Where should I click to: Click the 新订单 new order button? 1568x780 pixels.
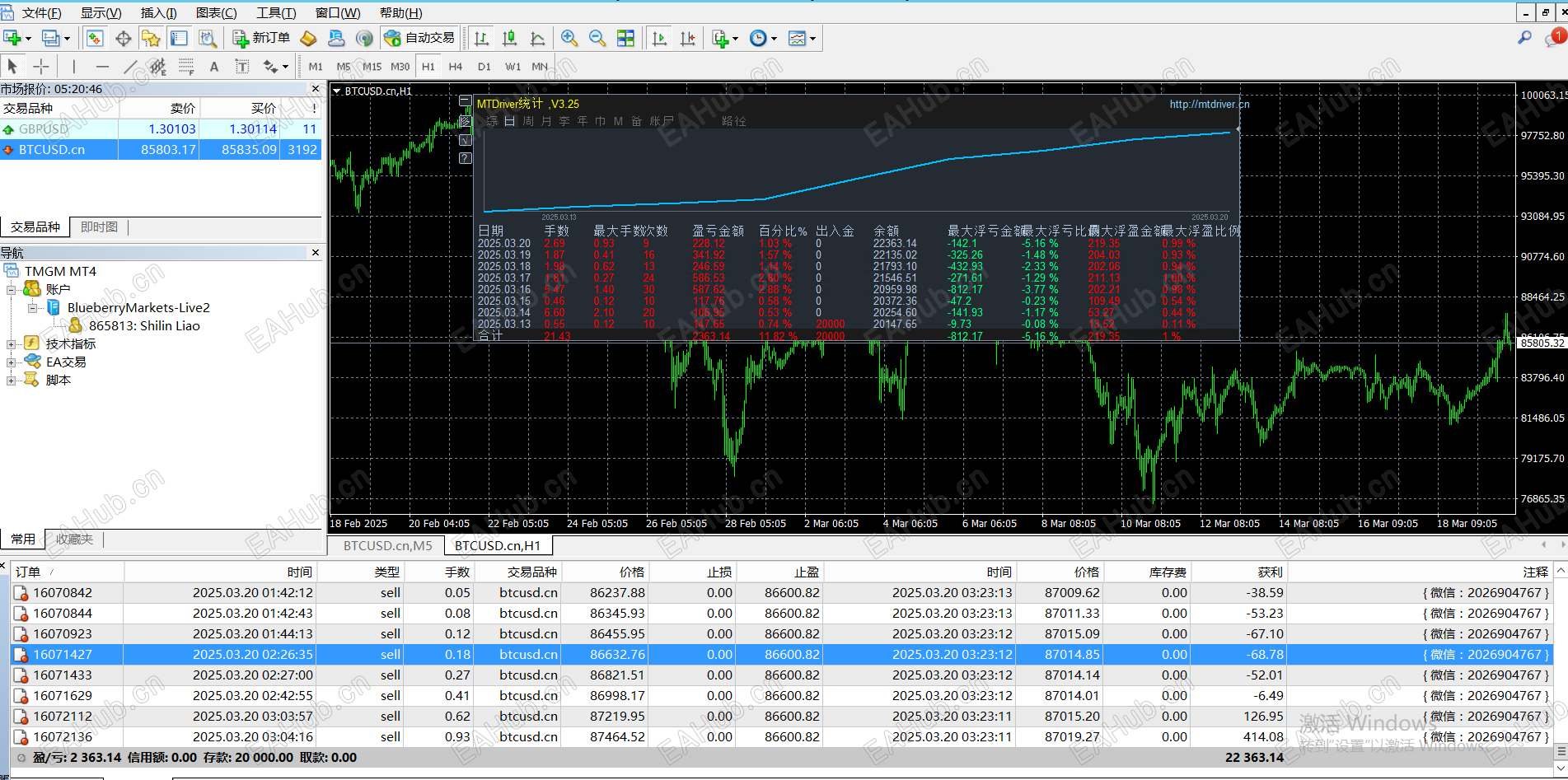tap(262, 38)
